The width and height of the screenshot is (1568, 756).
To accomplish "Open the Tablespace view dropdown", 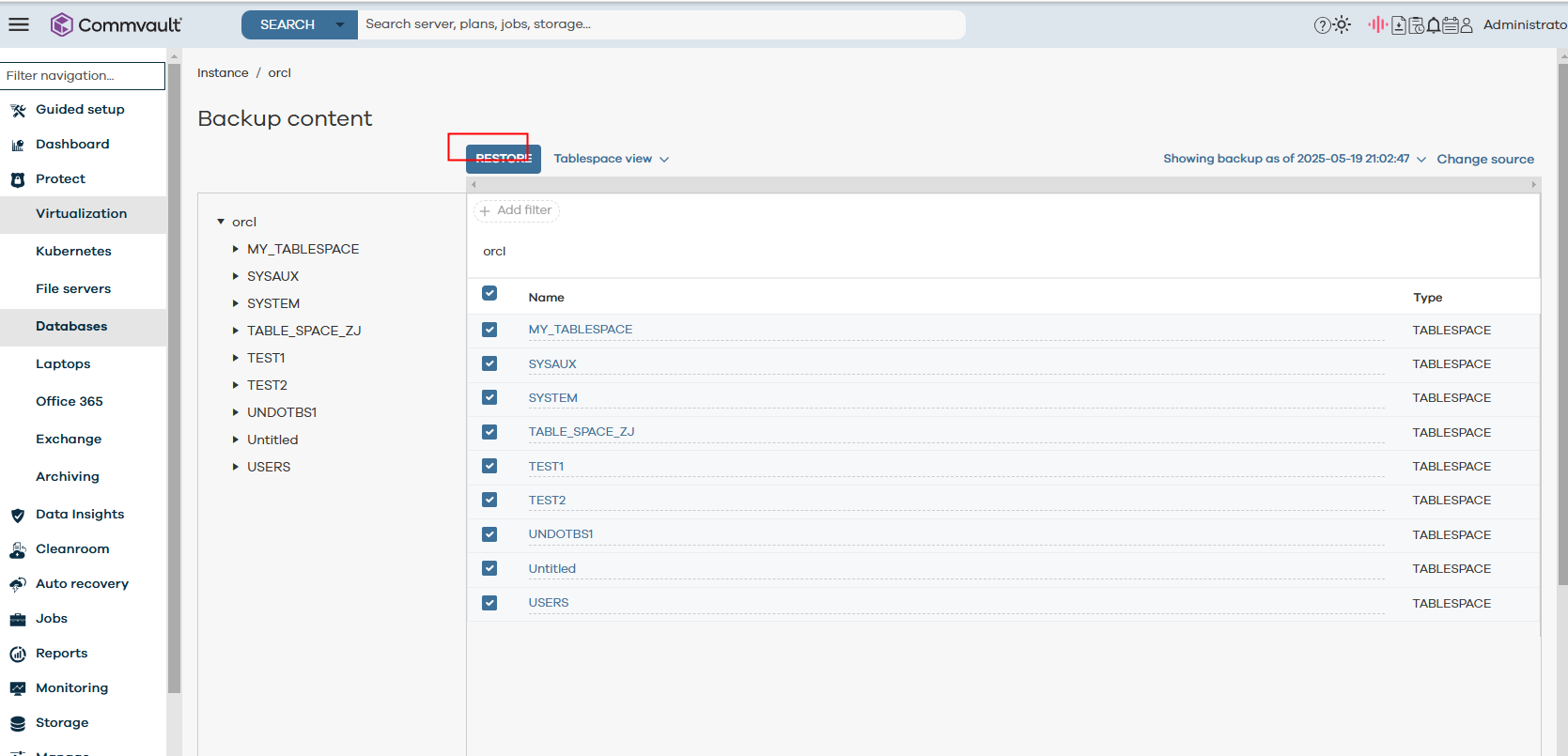I will 611,159.
